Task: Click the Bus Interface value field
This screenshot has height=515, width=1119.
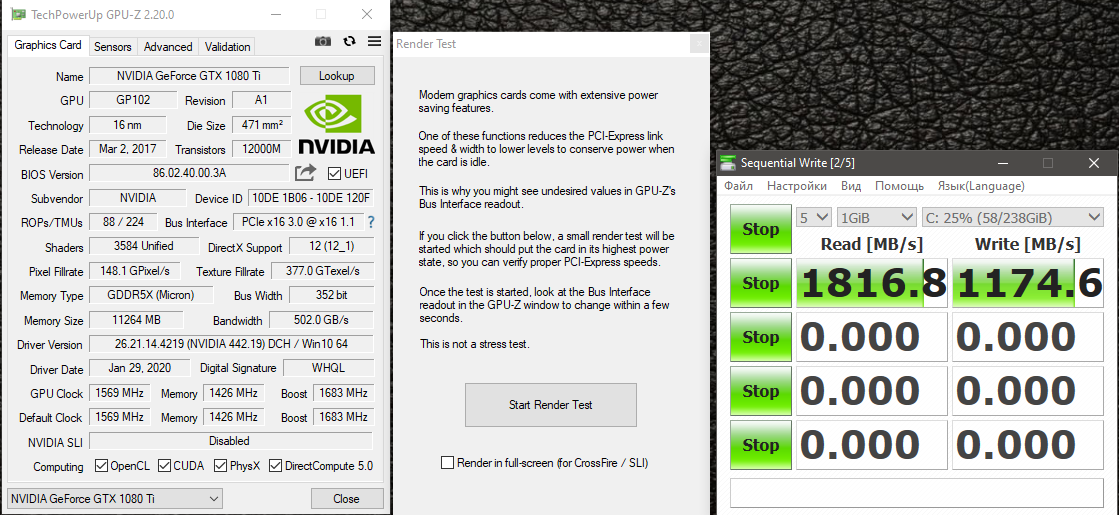Action: pos(298,222)
